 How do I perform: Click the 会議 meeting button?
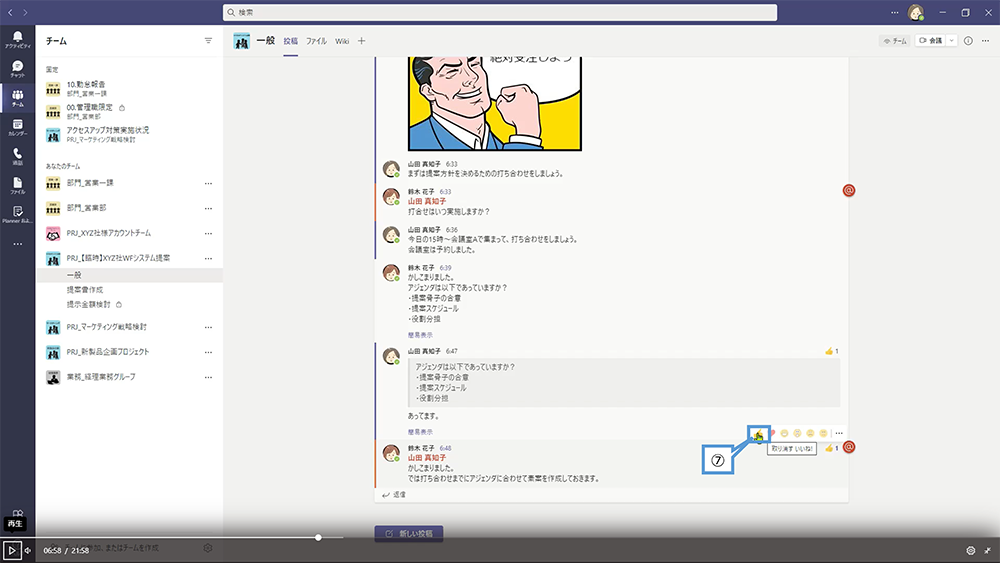pyautogui.click(x=930, y=41)
